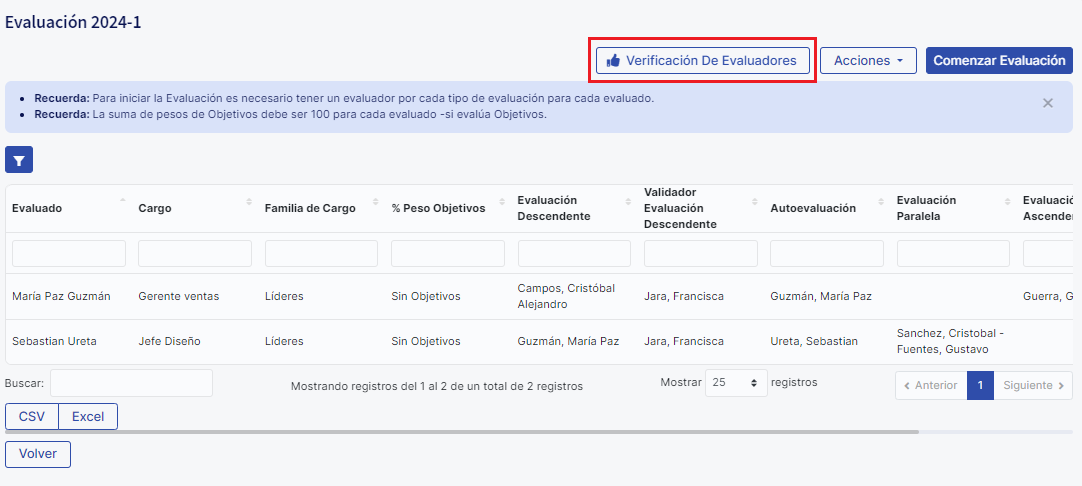Go to Anterior page
The height and width of the screenshot is (486, 1082).
point(930,385)
